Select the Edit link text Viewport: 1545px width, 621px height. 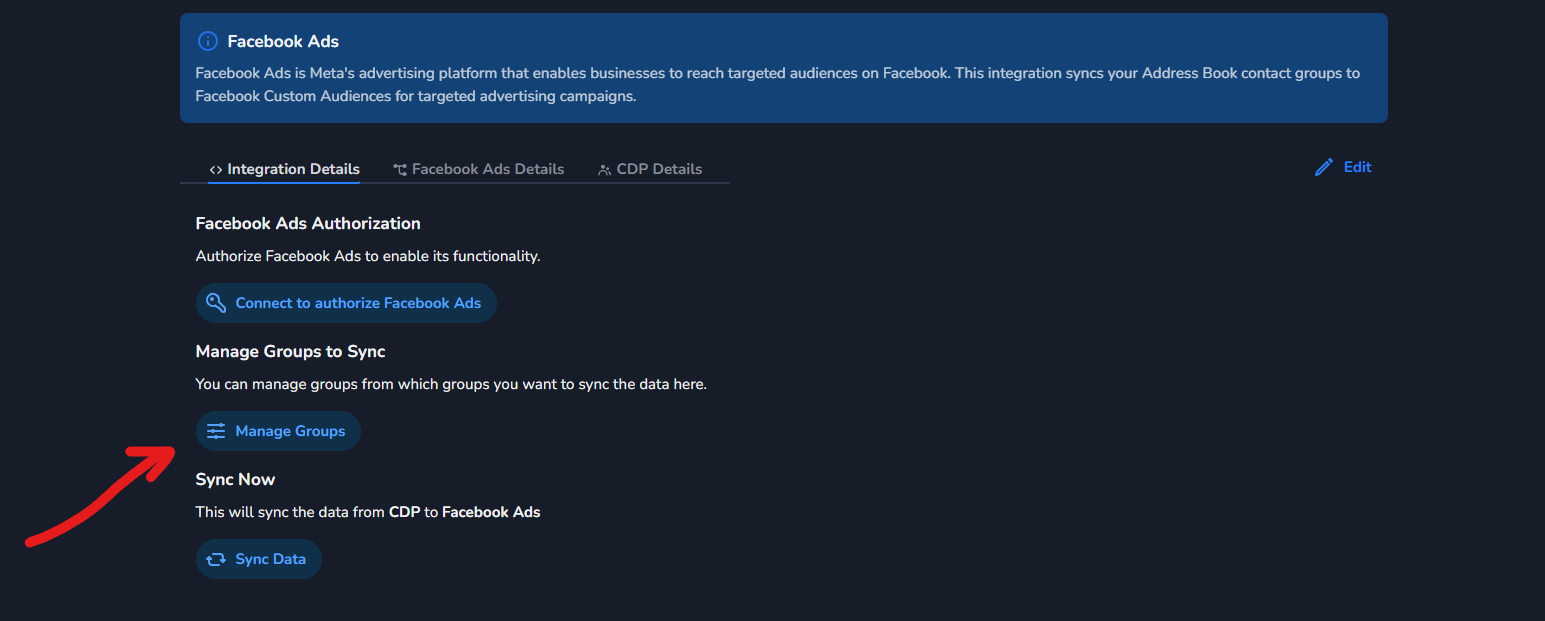1357,167
